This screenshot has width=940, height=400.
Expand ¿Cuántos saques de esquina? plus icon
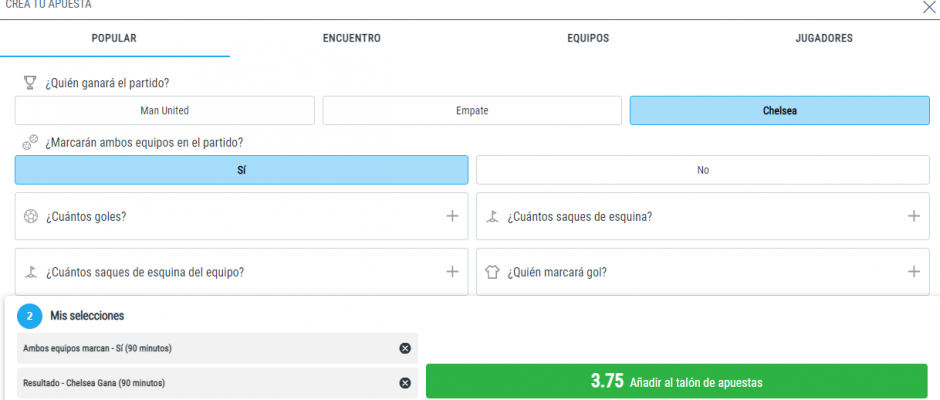pos(913,216)
